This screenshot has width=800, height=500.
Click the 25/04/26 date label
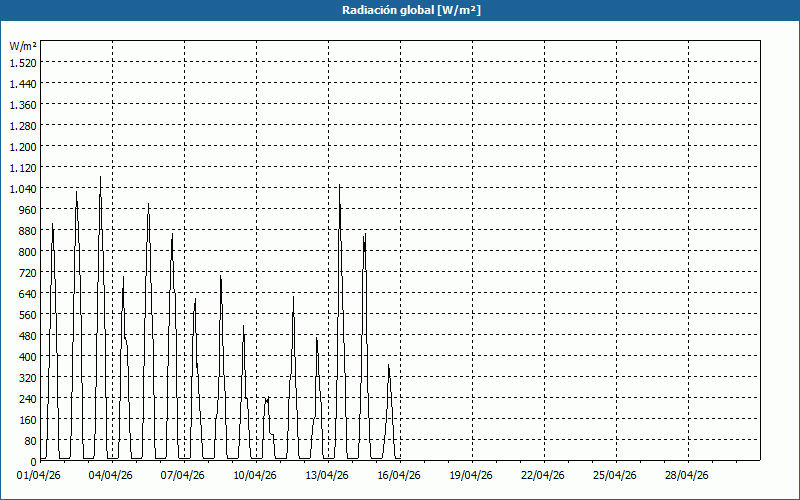(615, 475)
